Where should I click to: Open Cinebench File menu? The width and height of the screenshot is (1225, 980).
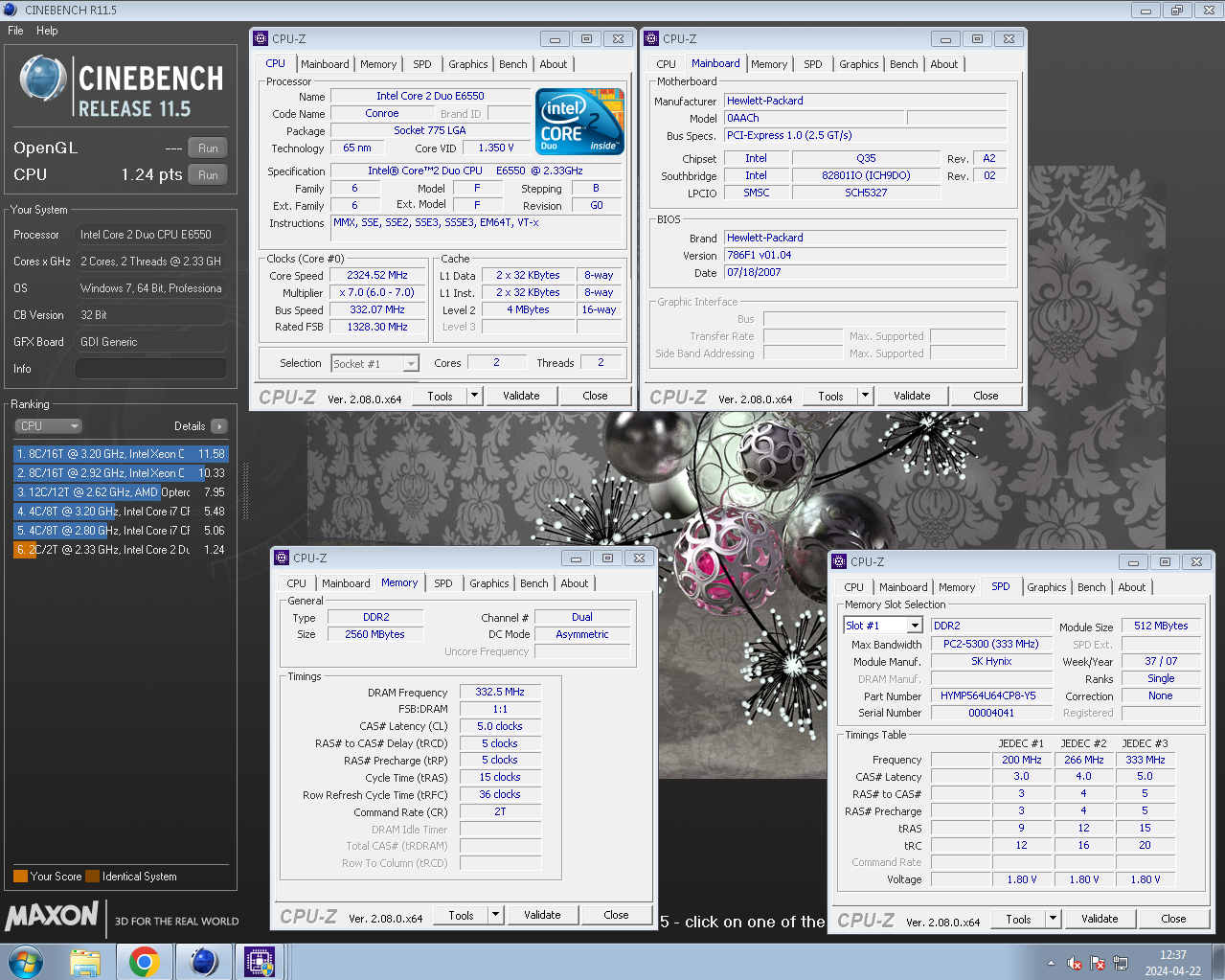coord(15,31)
